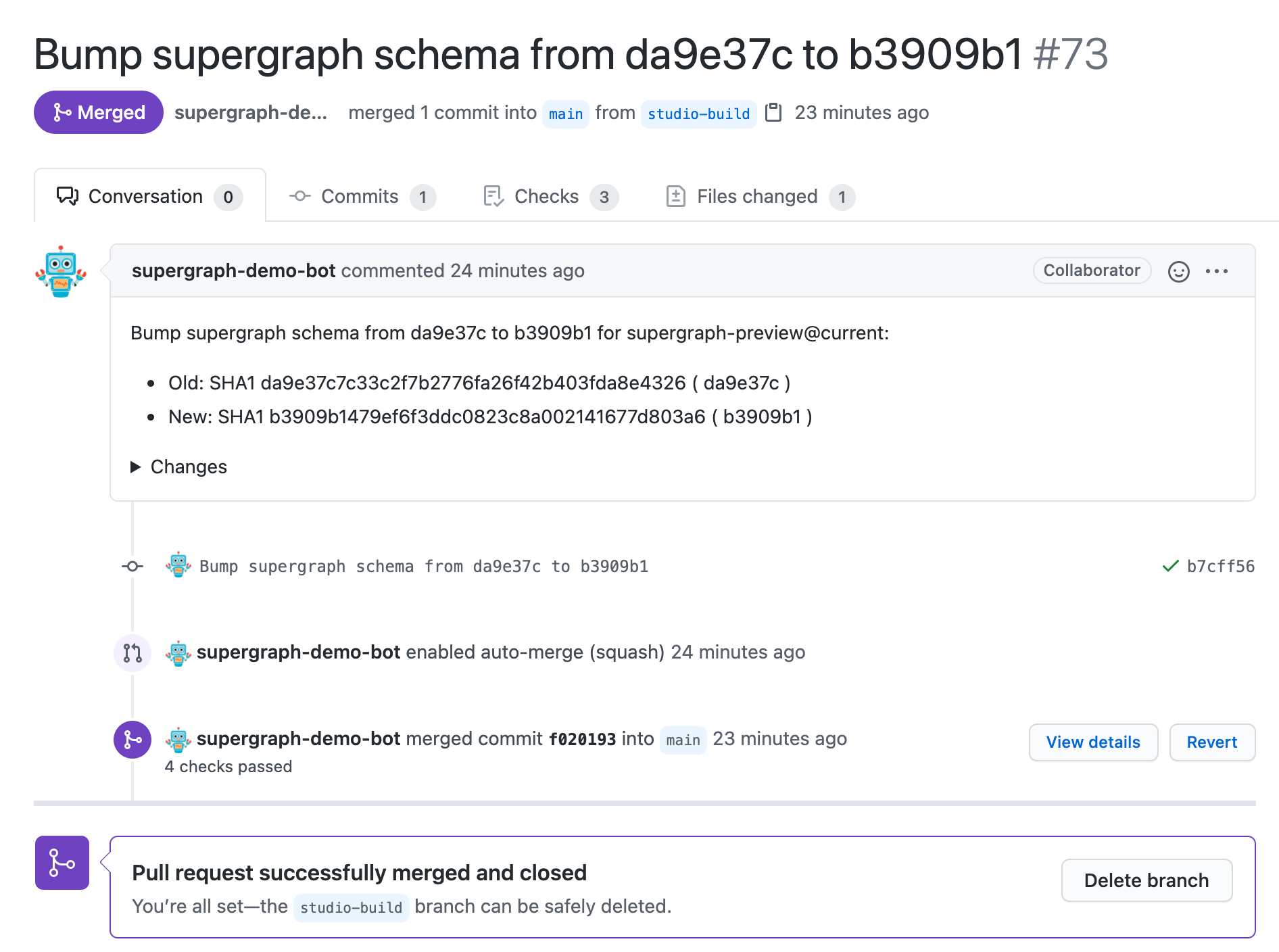Click the View details button
This screenshot has width=1279, height=952.
pos(1093,742)
